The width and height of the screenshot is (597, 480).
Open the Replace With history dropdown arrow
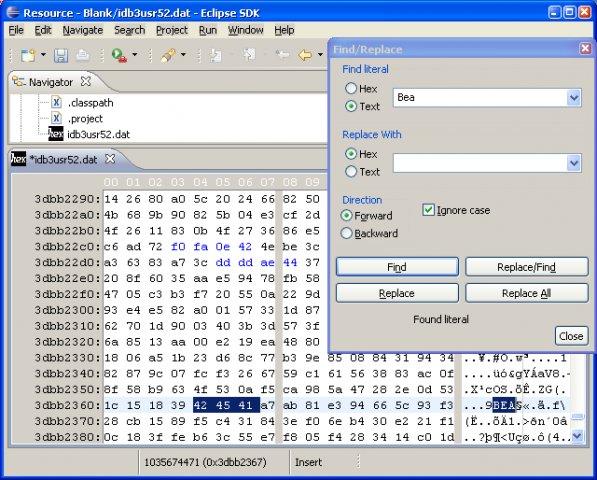point(574,163)
